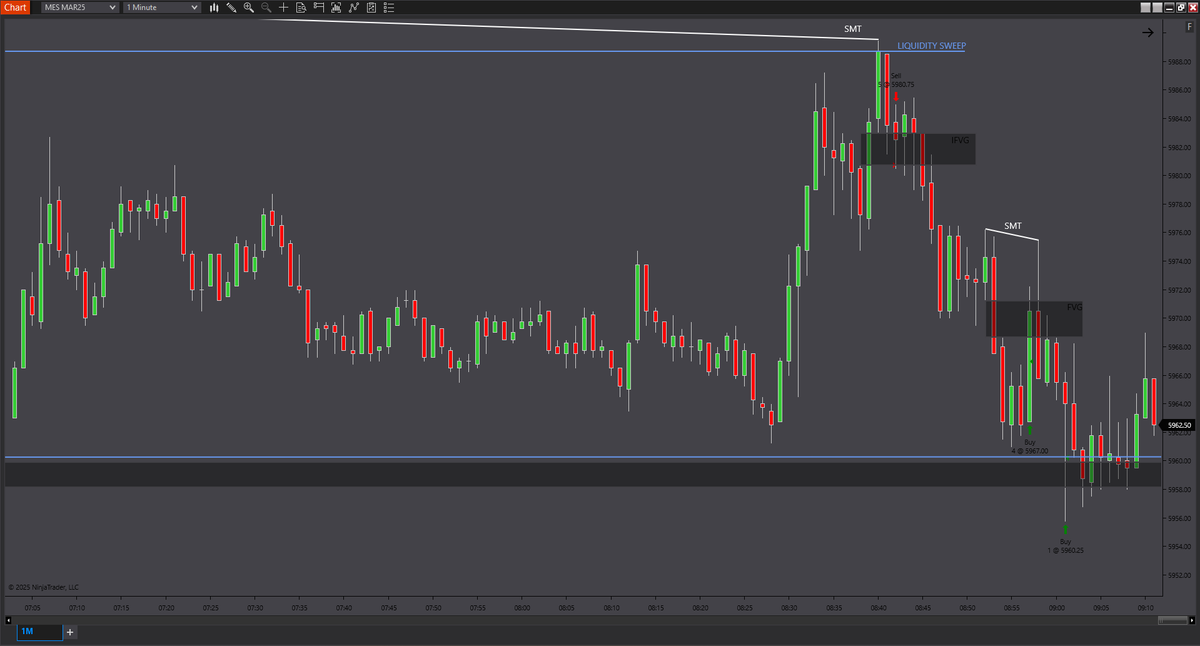The width and height of the screenshot is (1200, 646).
Task: Select the Drawing Tools pencil icon
Action: tap(231, 7)
